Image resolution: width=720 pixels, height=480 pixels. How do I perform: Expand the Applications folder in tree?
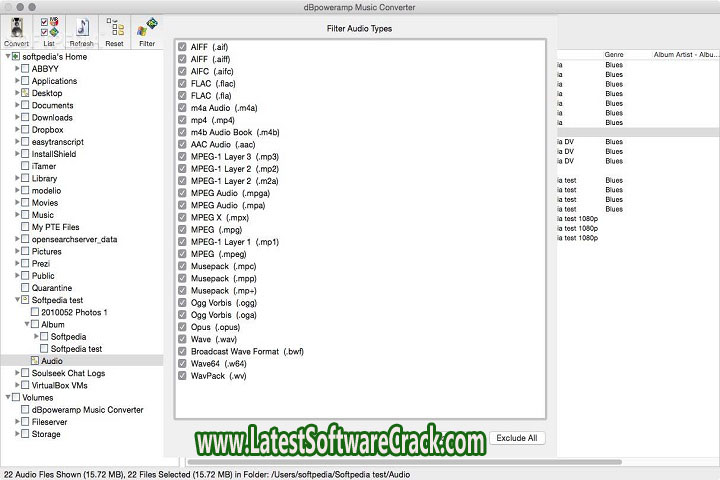(15, 81)
